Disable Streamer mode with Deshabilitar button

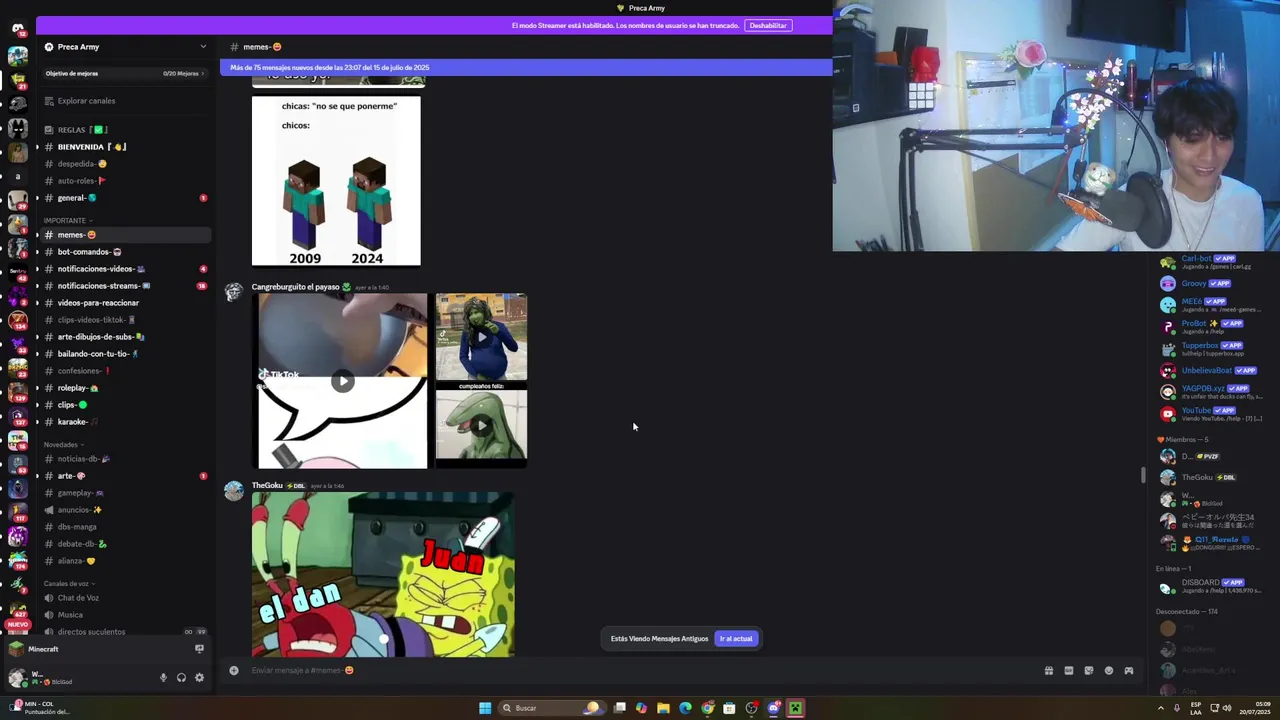[x=768, y=25]
